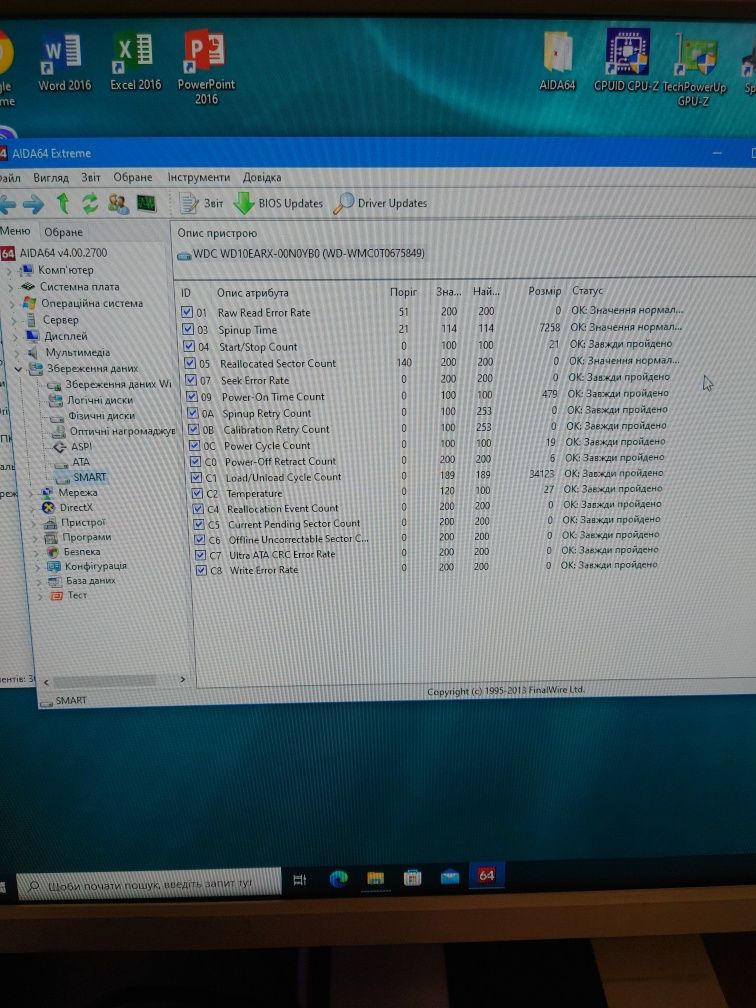Open the Інструменти menu
The width and height of the screenshot is (756, 1008).
coord(199,177)
